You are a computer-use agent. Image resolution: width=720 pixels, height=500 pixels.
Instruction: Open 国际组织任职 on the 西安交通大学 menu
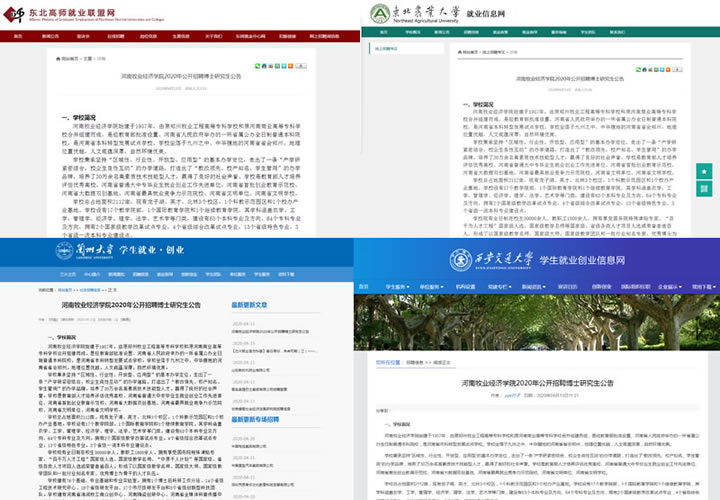[x=636, y=287]
